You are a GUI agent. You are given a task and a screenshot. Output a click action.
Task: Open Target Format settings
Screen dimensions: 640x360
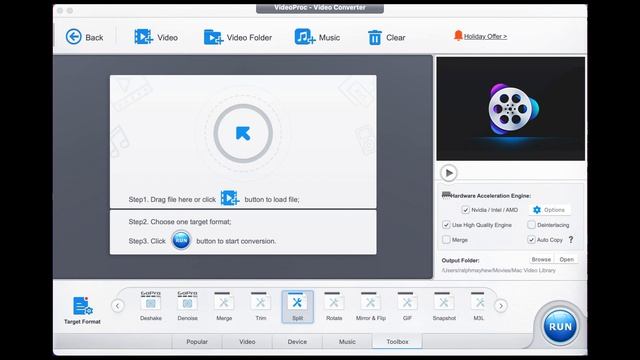pos(82,310)
